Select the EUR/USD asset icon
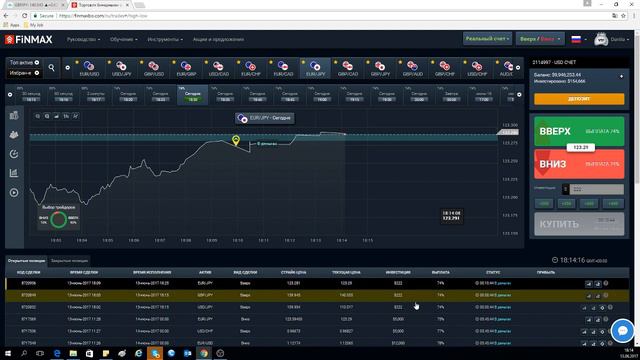The height and width of the screenshot is (360, 640). click(89, 66)
